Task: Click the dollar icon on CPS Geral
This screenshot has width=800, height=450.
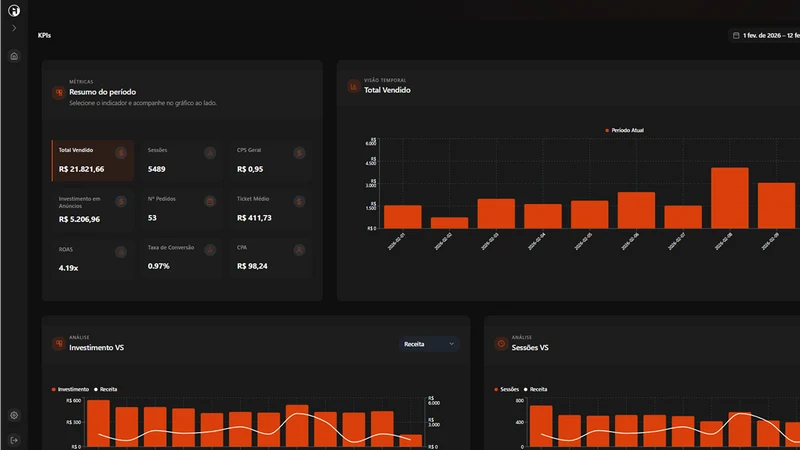Action: click(299, 153)
